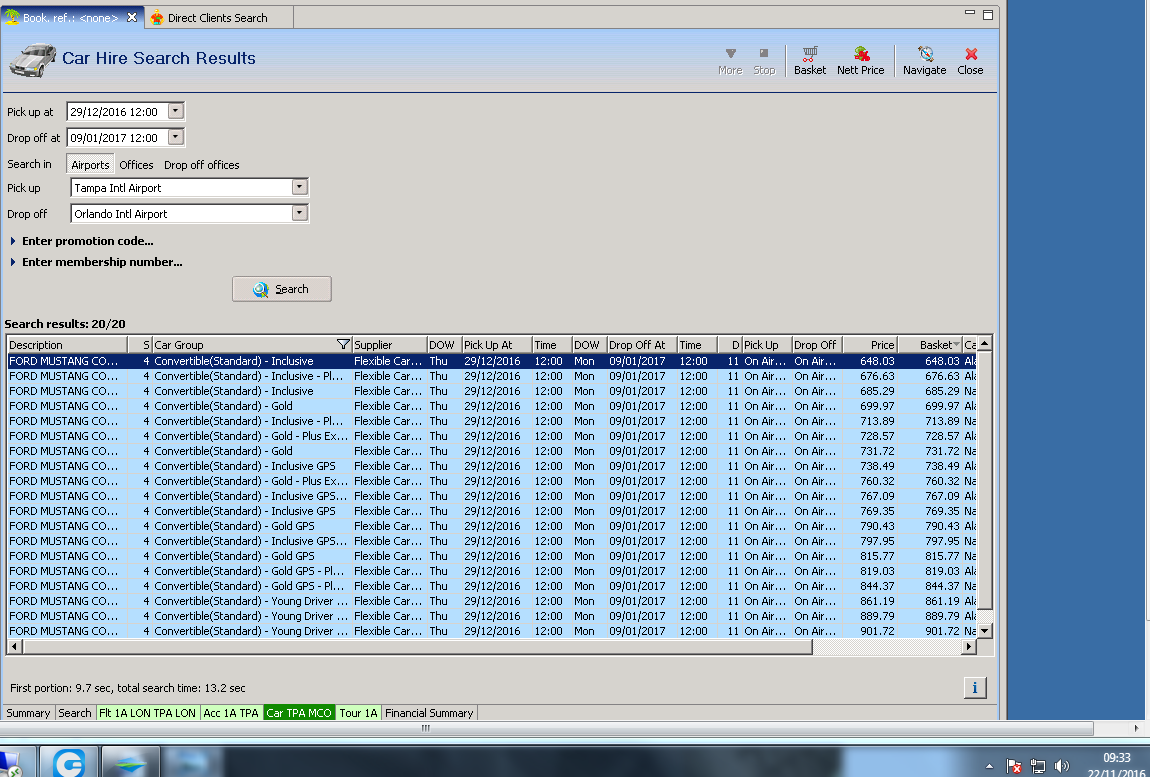Click the blue information icon button
The height and width of the screenshot is (777, 1150).
coord(974,687)
